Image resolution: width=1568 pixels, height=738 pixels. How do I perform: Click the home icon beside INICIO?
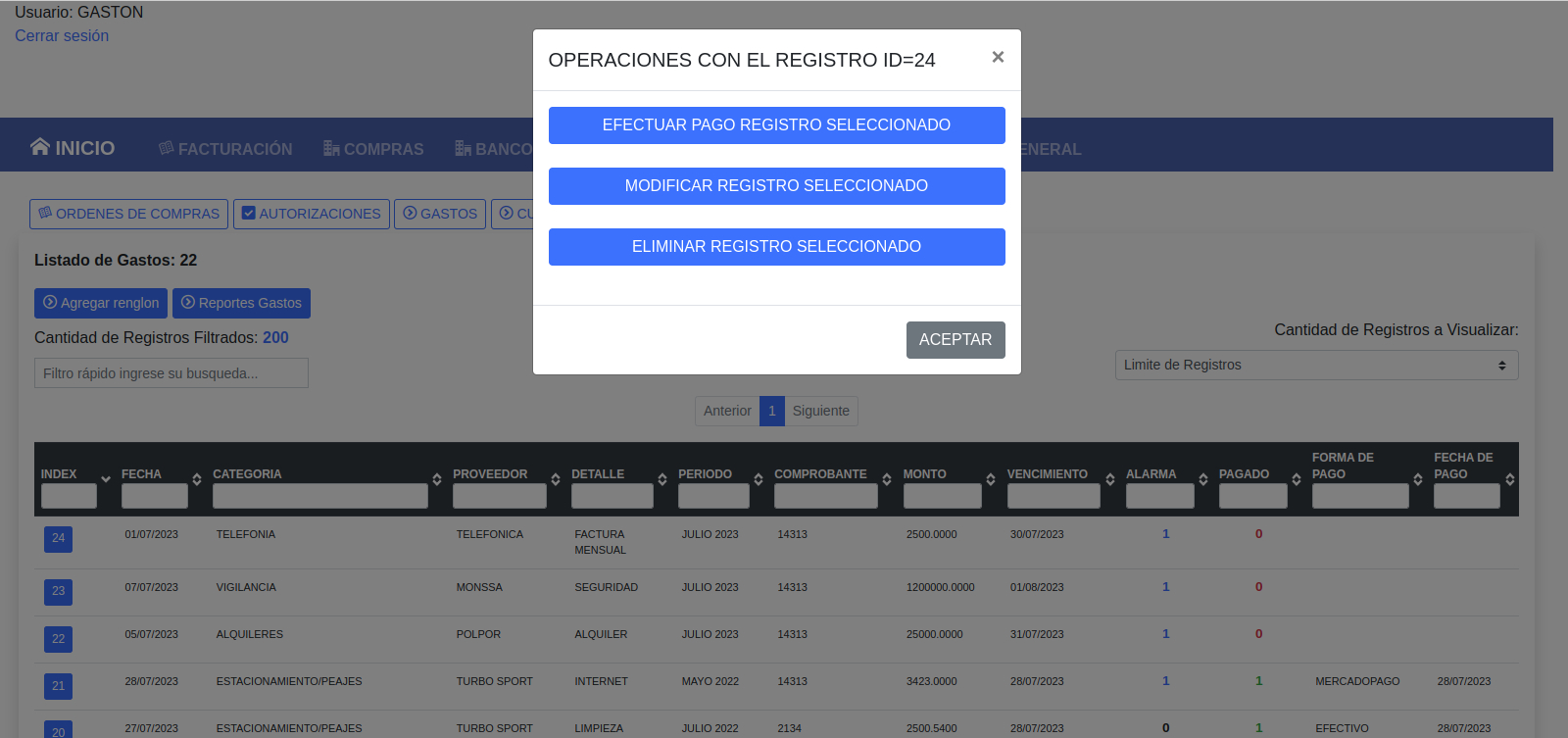tap(39, 147)
